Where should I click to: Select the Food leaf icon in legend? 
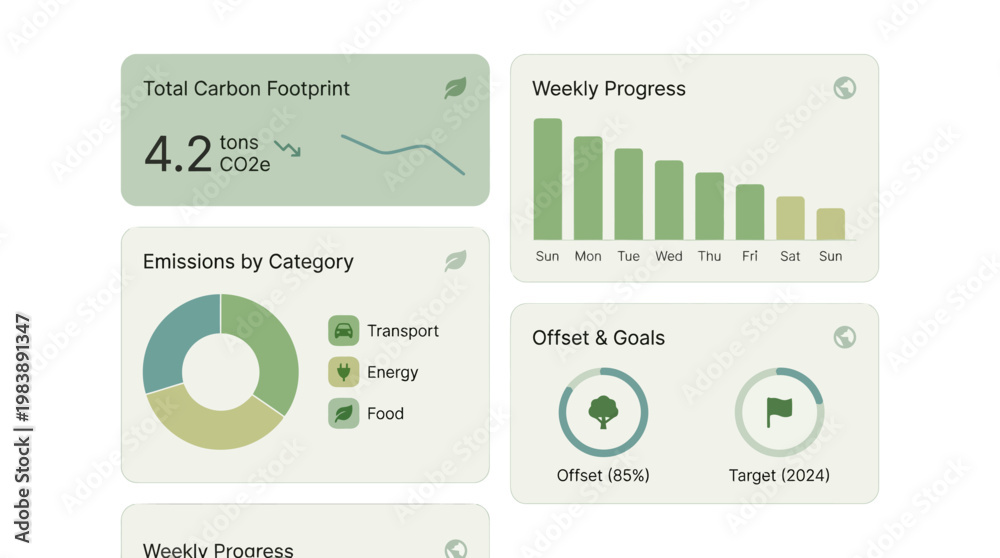click(343, 413)
